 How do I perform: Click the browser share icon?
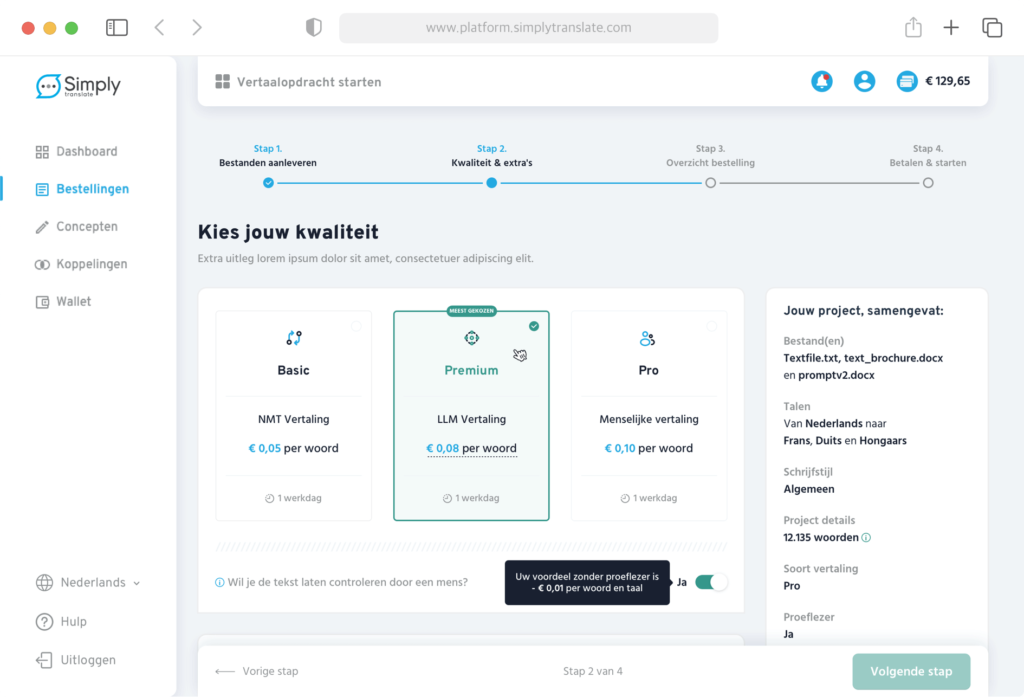click(913, 28)
